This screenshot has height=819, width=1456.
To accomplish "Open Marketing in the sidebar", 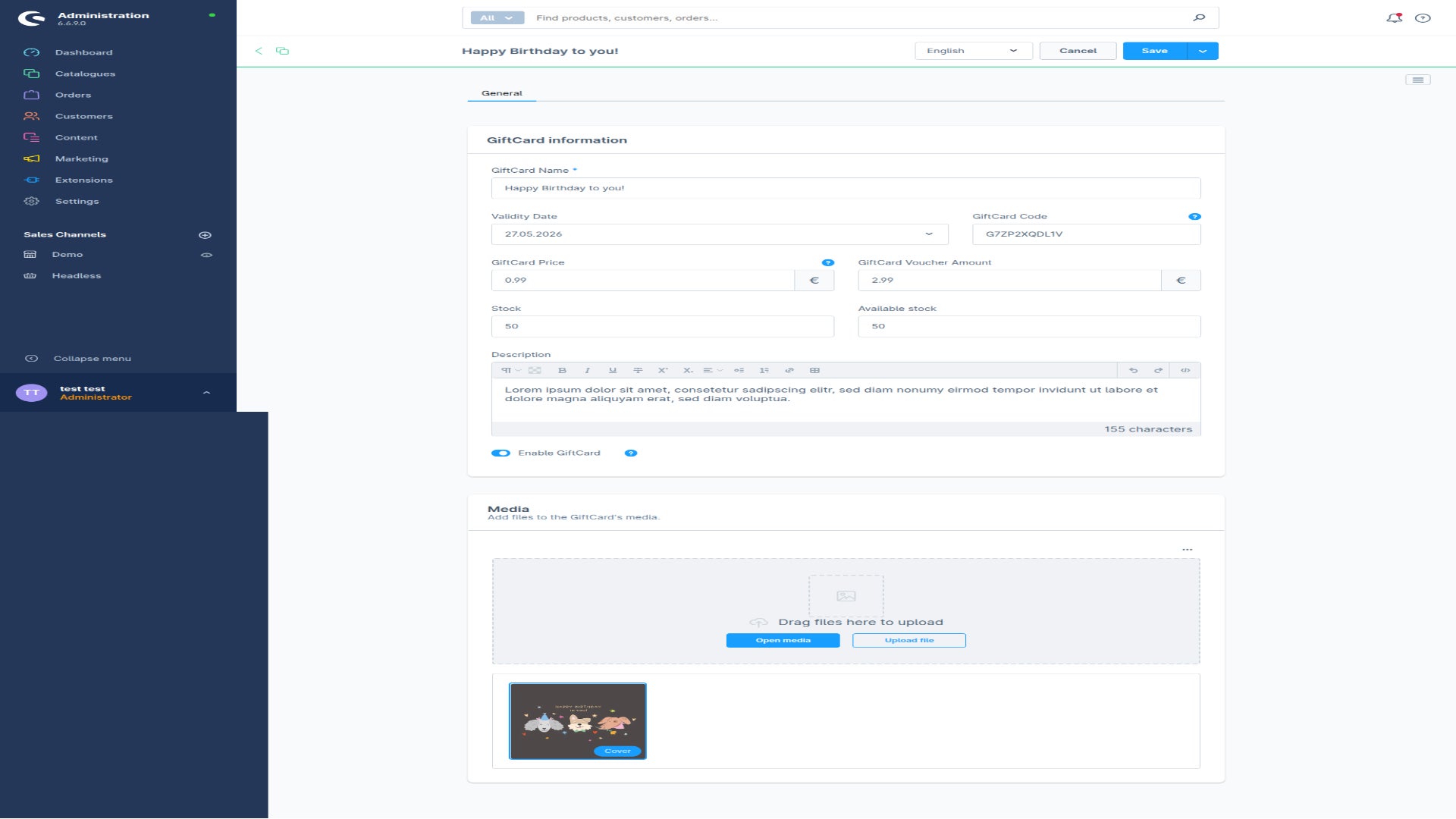I will pyautogui.click(x=81, y=158).
